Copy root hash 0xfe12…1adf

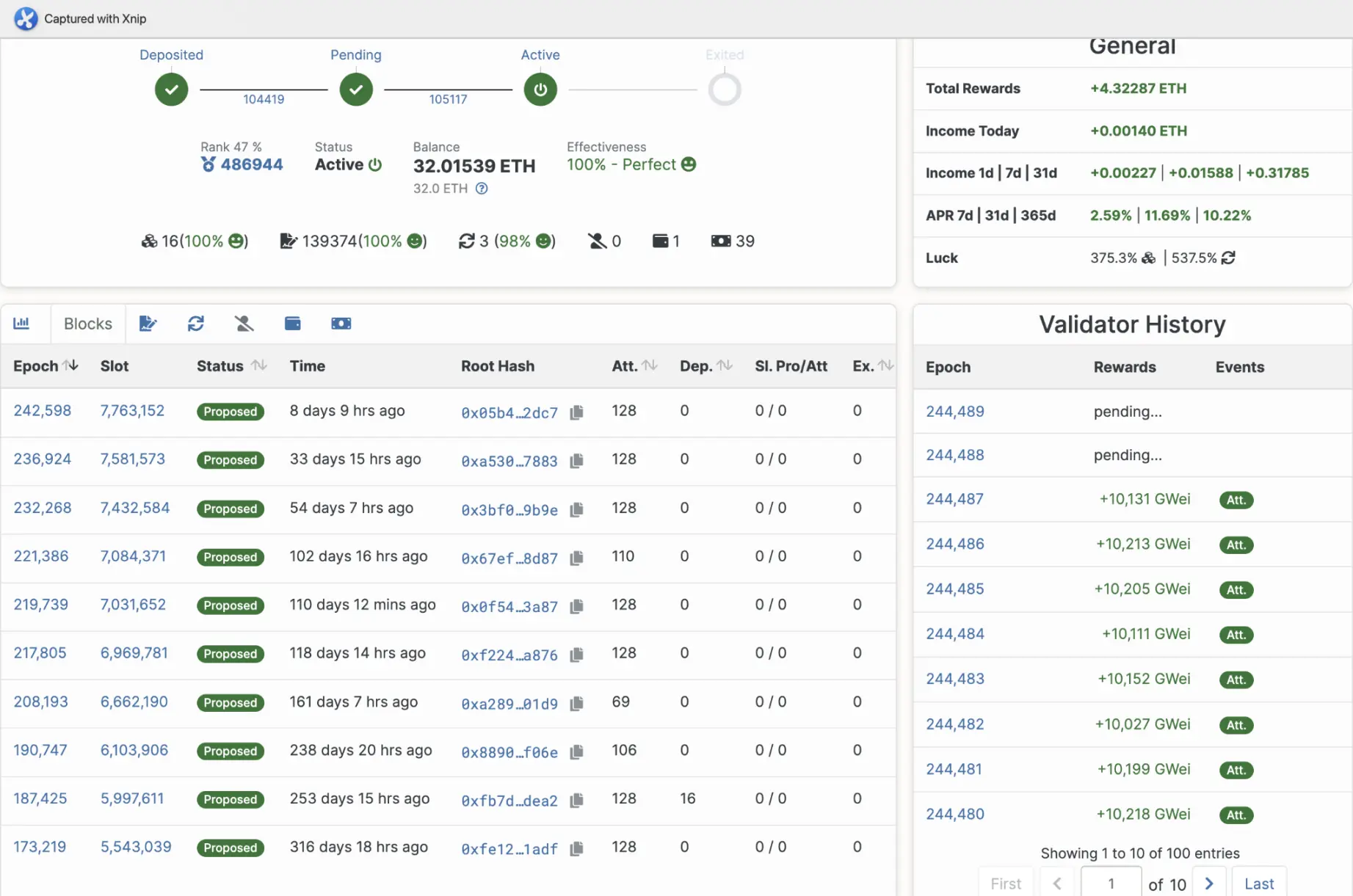coord(577,848)
